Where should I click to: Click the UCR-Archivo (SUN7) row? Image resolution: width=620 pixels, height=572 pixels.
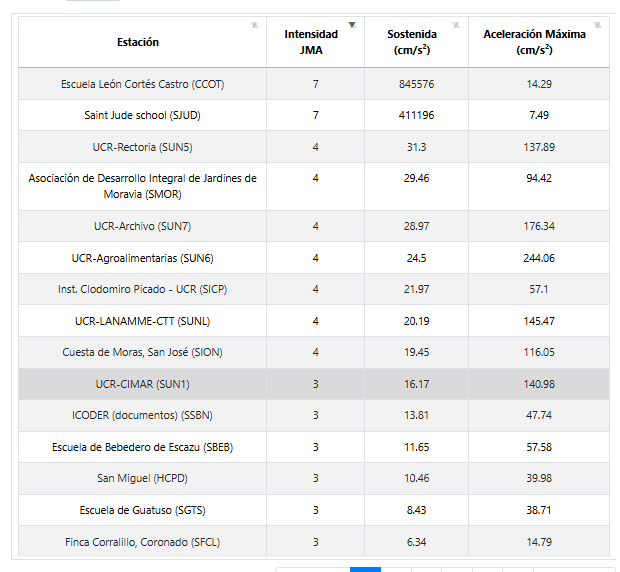coord(142,226)
